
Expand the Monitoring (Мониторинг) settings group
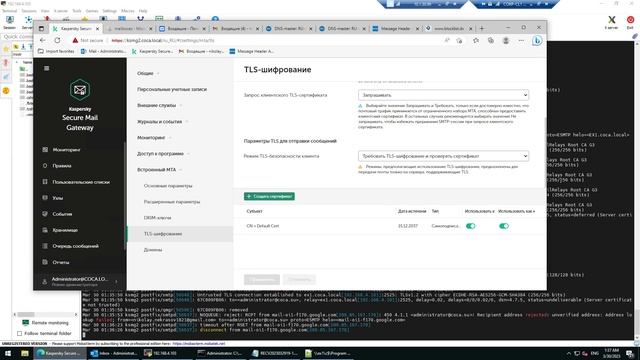(x=153, y=138)
